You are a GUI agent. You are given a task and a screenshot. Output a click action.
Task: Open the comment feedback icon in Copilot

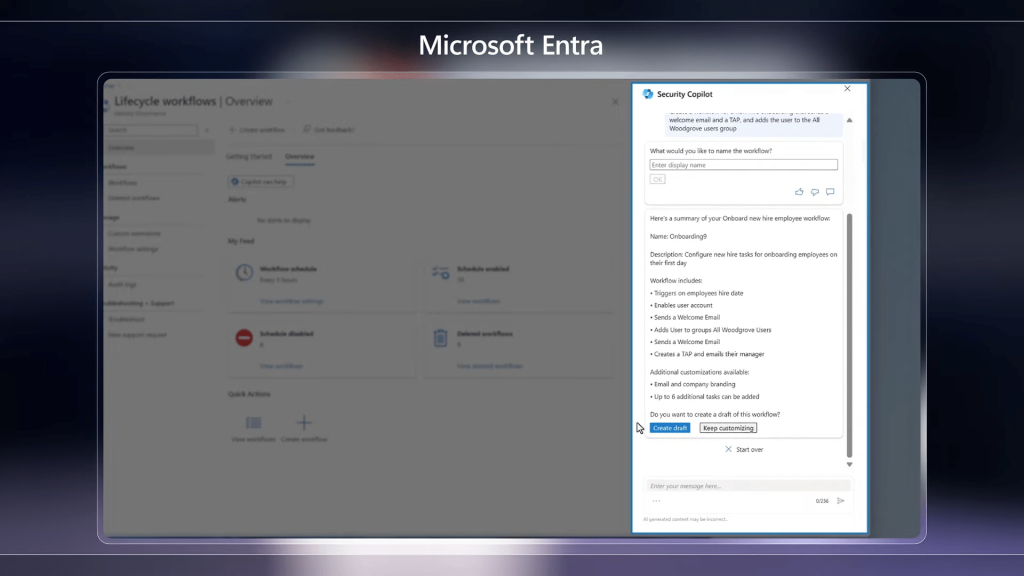pyautogui.click(x=830, y=192)
